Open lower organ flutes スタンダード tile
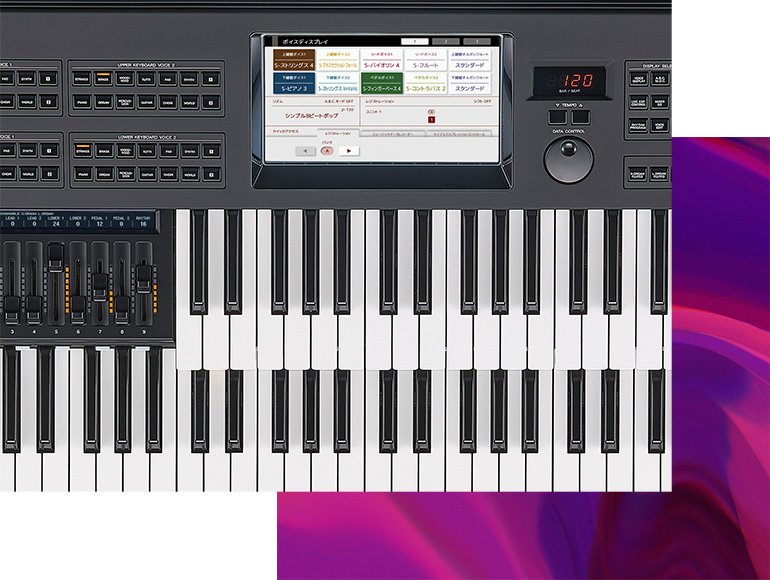 point(469,83)
